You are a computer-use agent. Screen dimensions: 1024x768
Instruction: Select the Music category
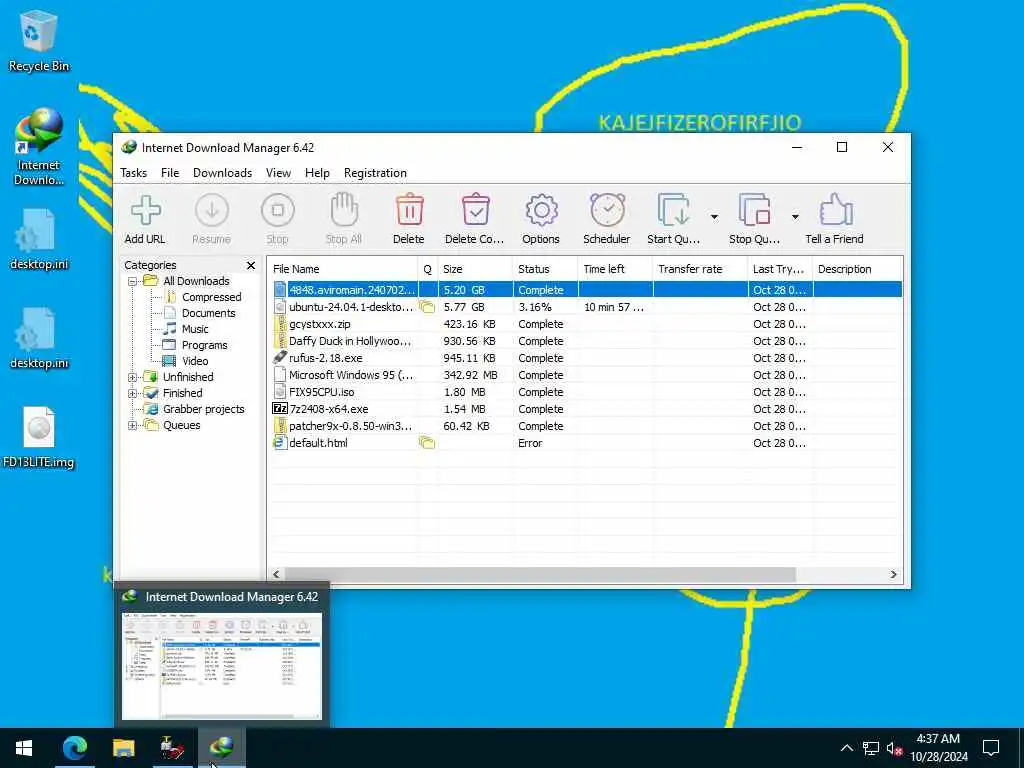195,329
